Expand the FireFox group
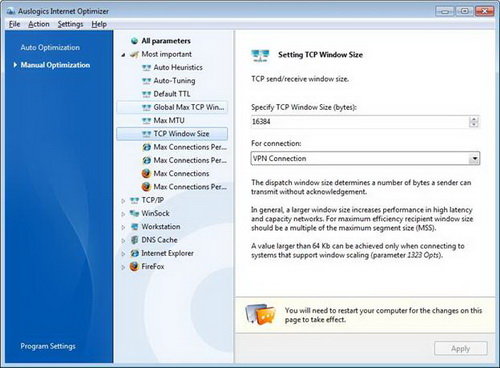The image size is (500, 368). (x=123, y=267)
